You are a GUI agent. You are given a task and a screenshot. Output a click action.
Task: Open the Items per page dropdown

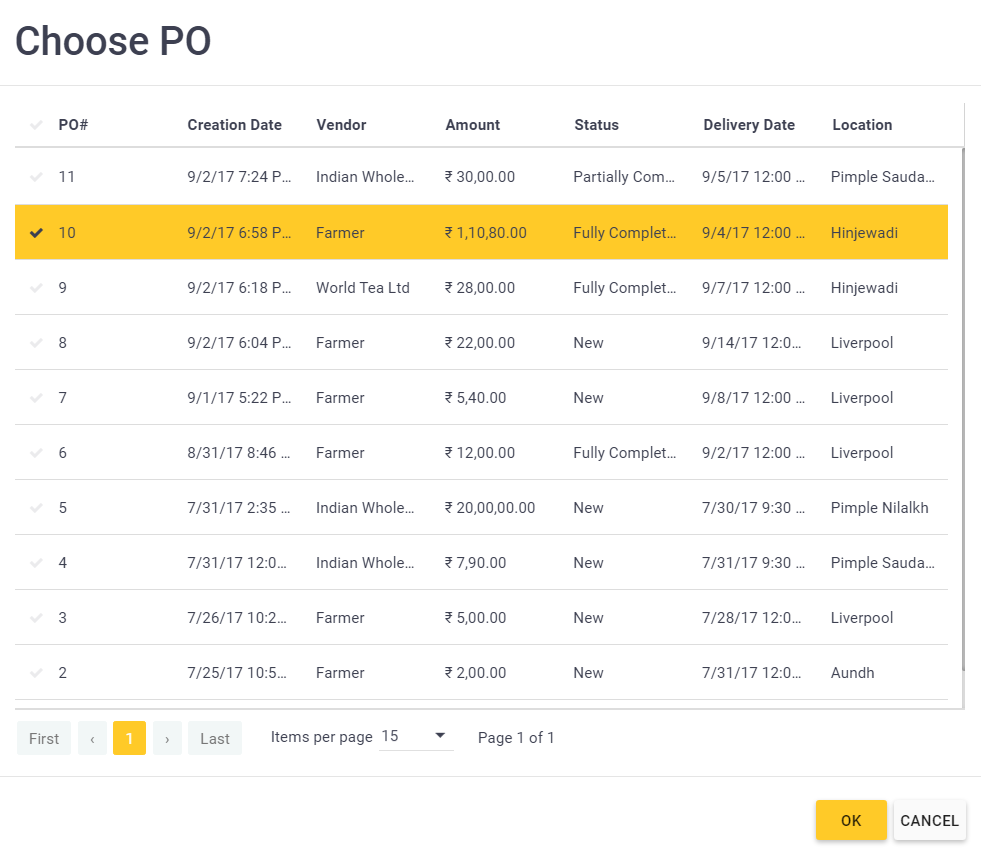pyautogui.click(x=416, y=737)
